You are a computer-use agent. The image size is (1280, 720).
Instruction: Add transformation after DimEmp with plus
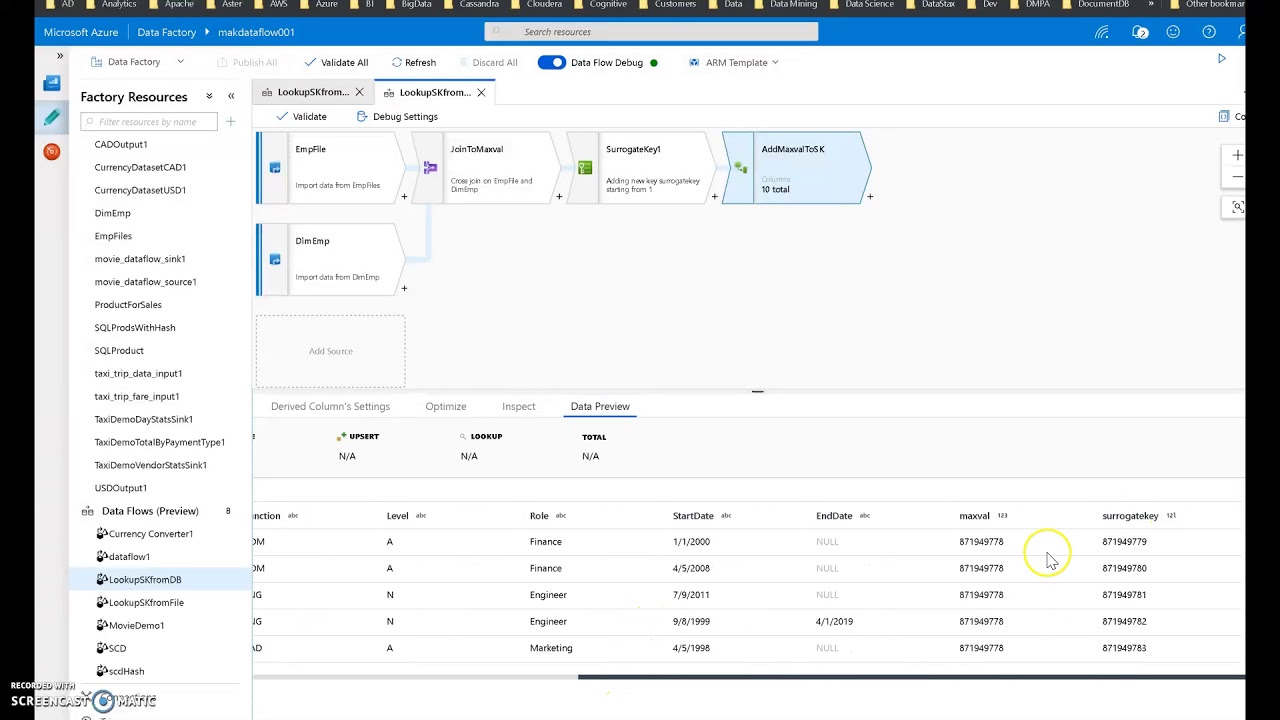(404, 289)
